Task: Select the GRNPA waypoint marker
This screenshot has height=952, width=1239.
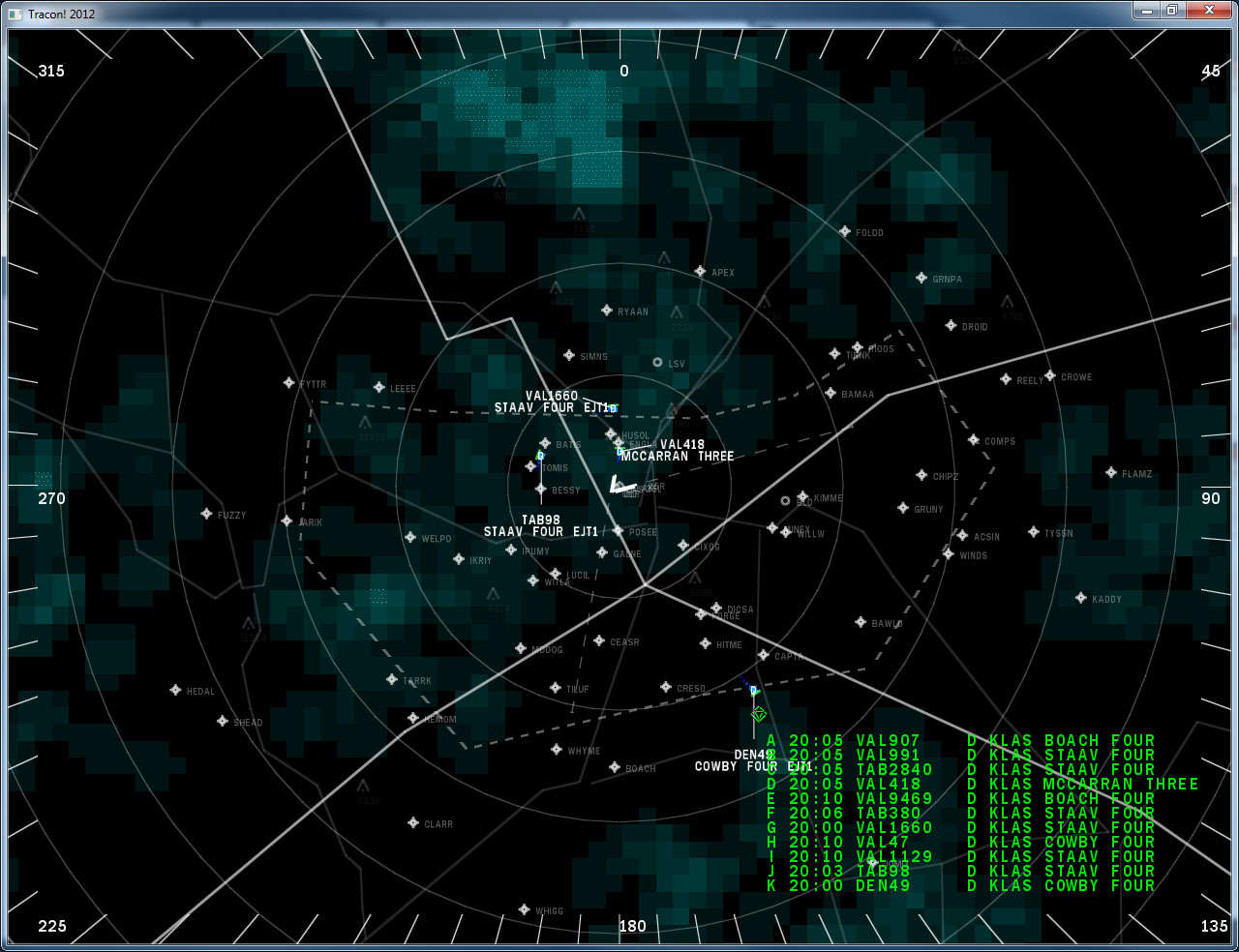Action: (921, 279)
